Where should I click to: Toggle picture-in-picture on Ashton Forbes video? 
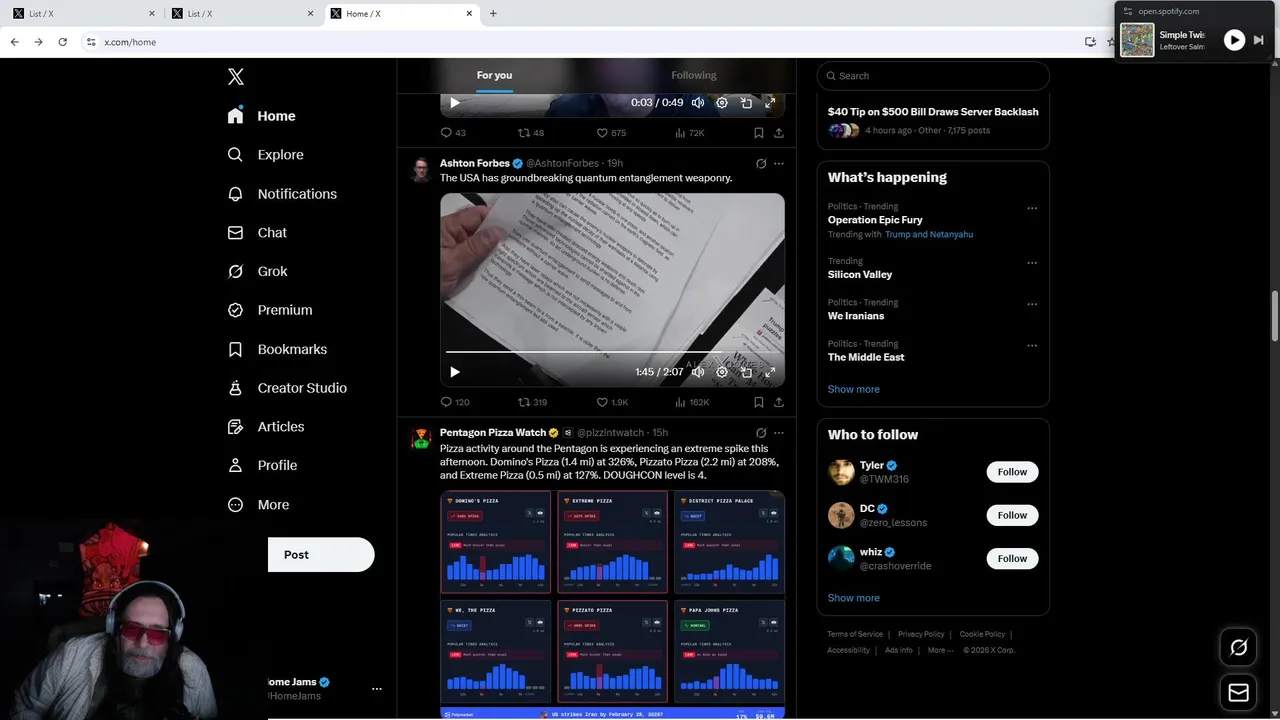746,372
